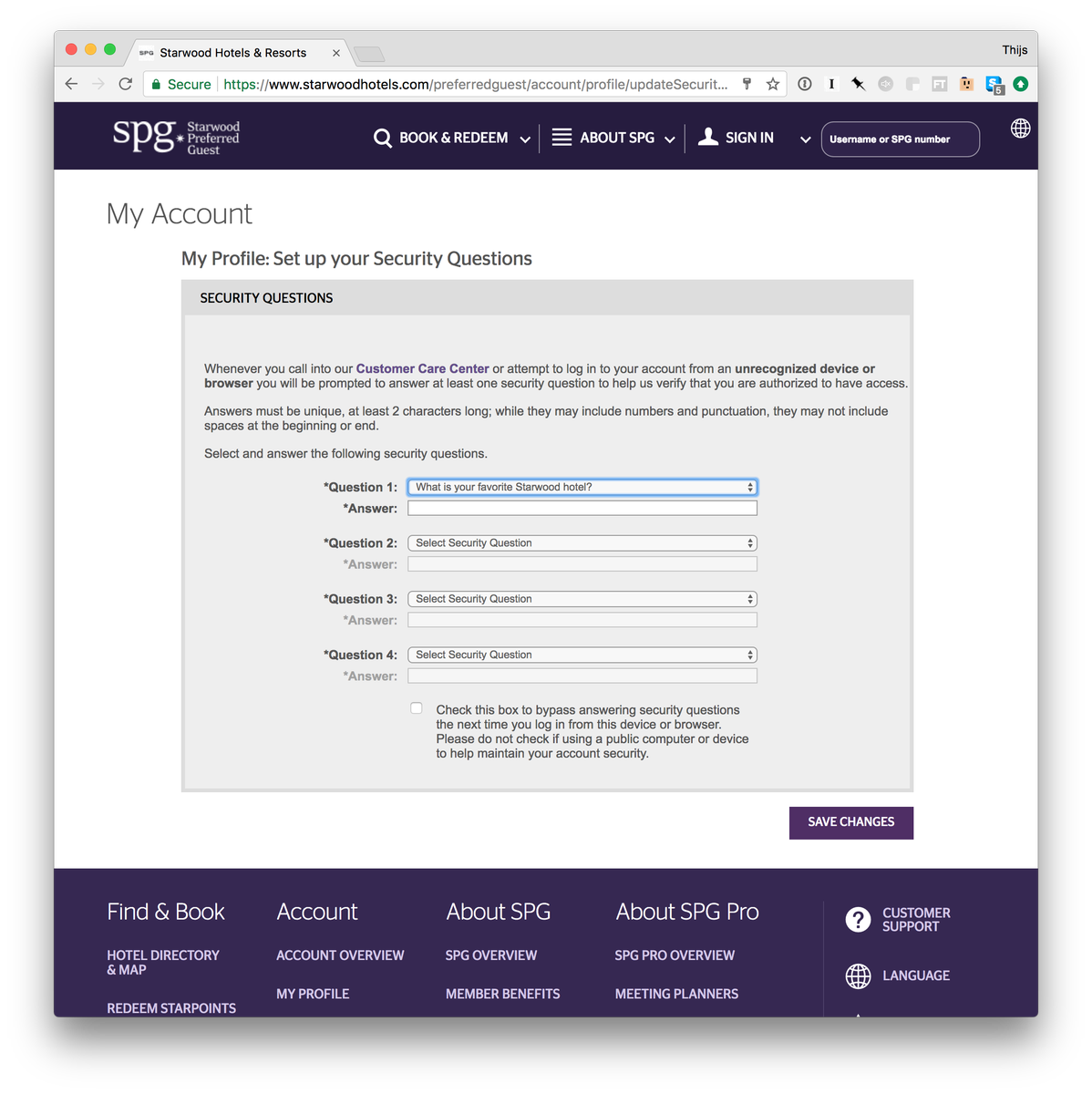The width and height of the screenshot is (1092, 1094).
Task: Click the Thijs profile button
Action: click(1015, 50)
